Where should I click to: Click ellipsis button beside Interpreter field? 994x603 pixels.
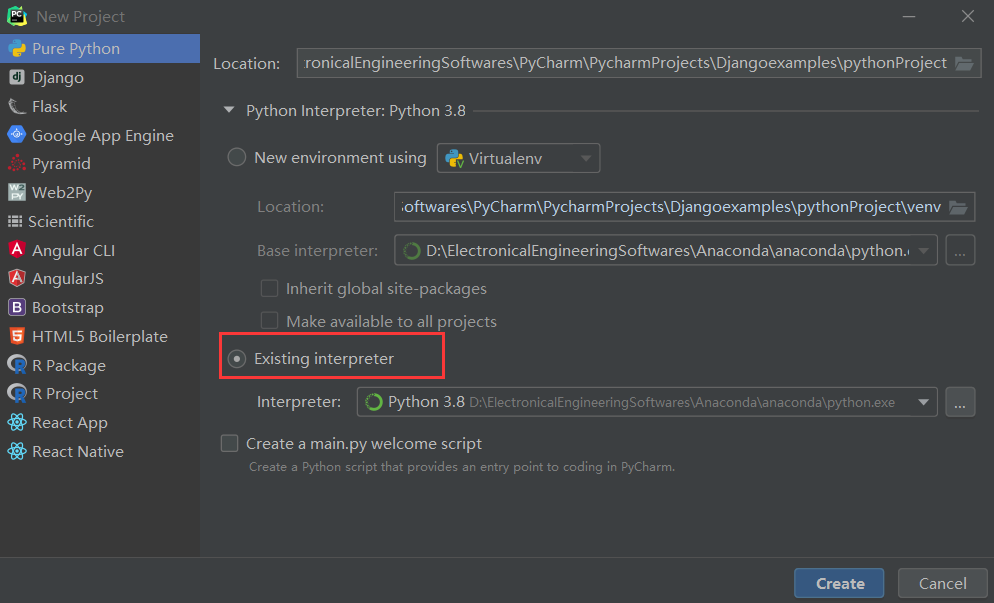tap(960, 402)
